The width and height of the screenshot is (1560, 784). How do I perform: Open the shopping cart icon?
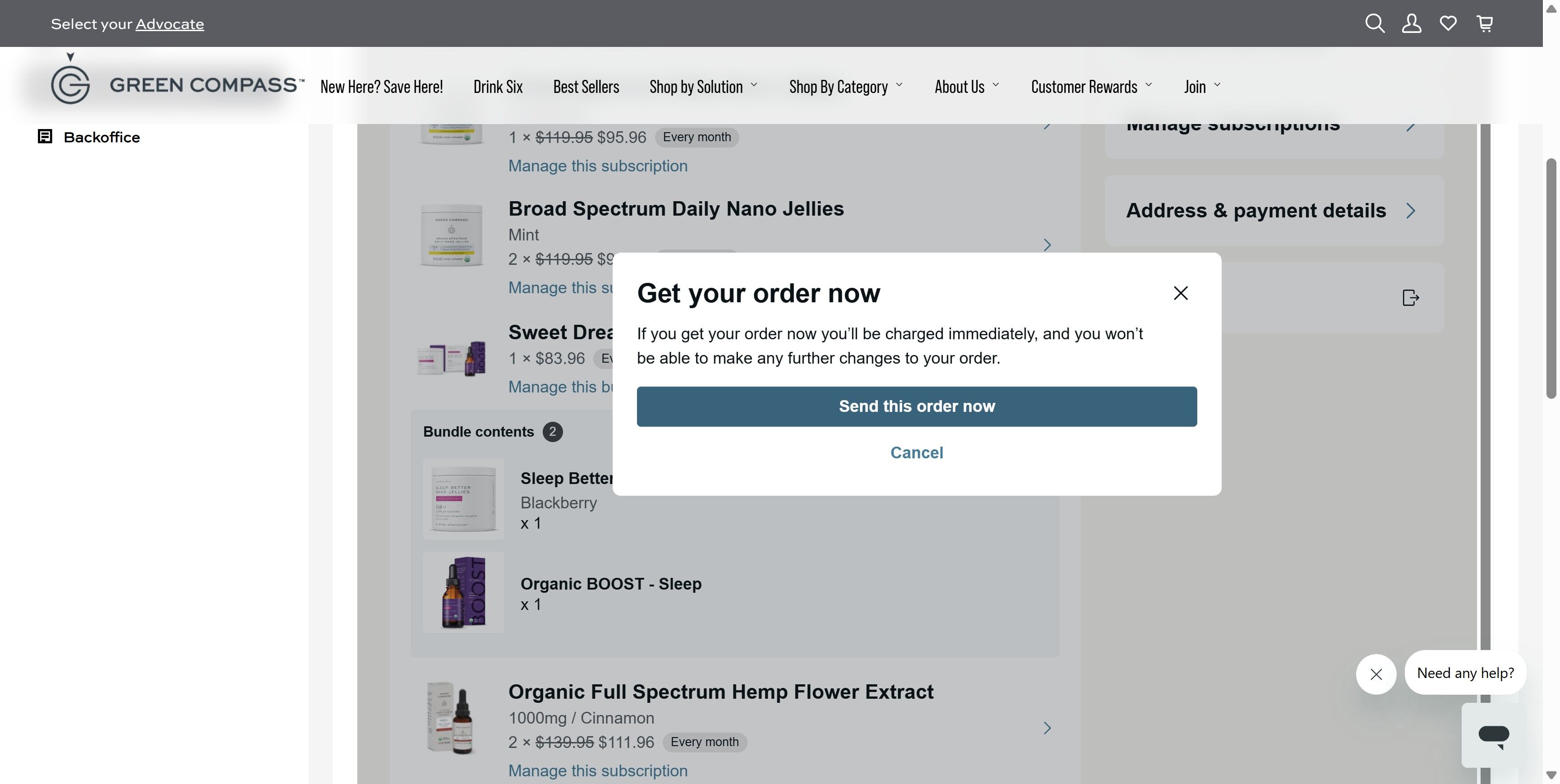(1485, 23)
